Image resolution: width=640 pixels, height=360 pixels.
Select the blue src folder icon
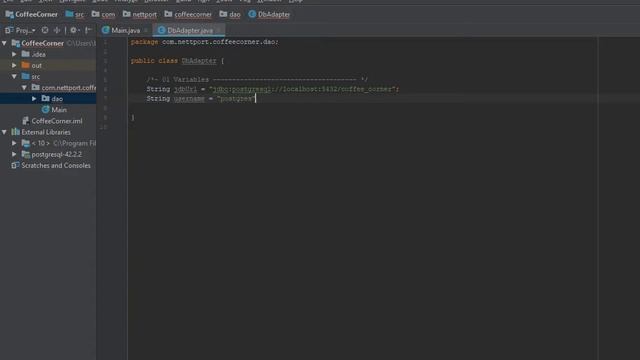point(26,76)
